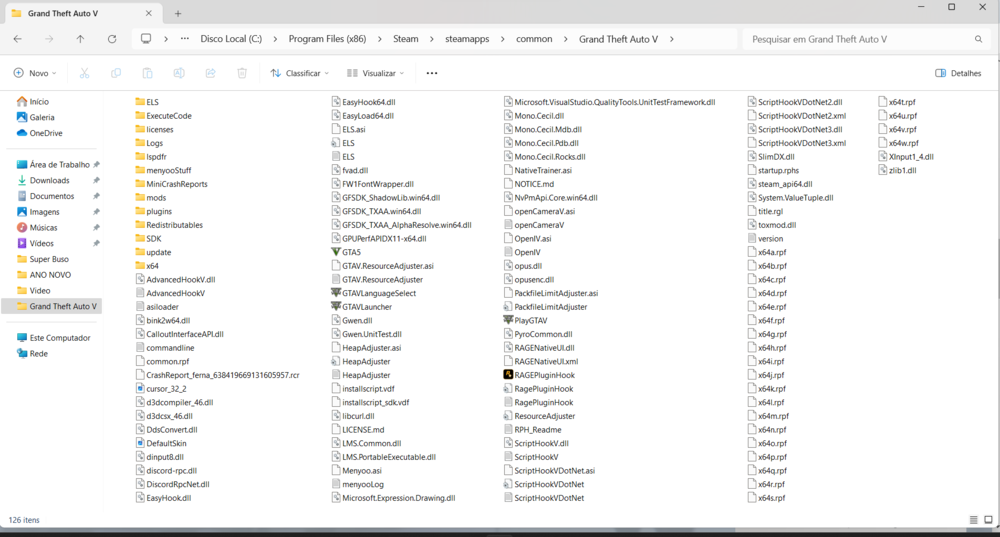
Task: Expand chevron after common in address bar
Action: coord(566,39)
